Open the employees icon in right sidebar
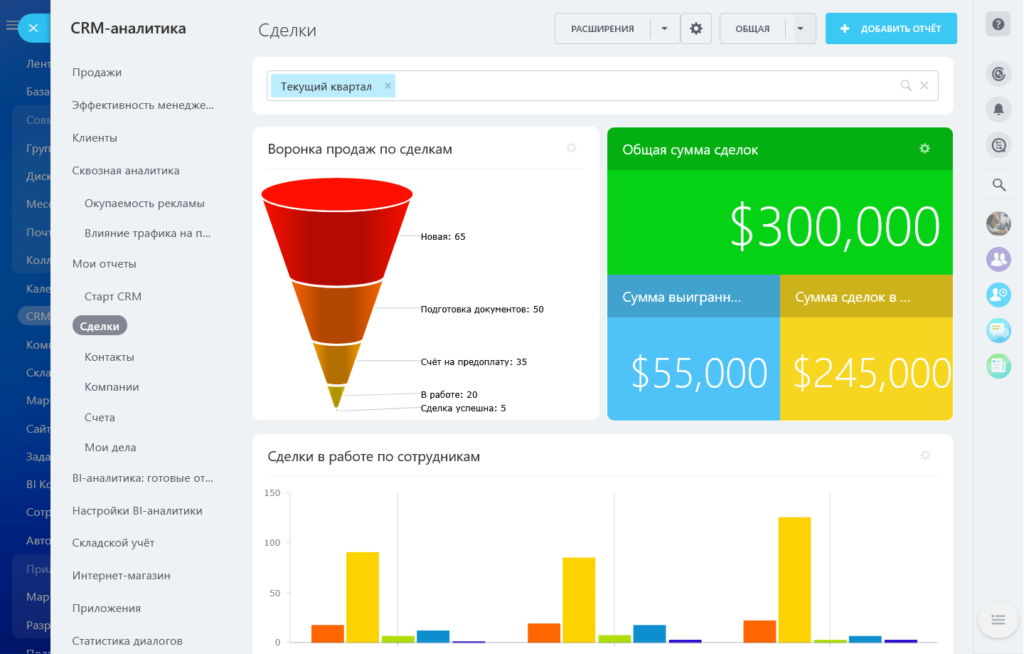Image resolution: width=1024 pixels, height=654 pixels. [x=998, y=259]
